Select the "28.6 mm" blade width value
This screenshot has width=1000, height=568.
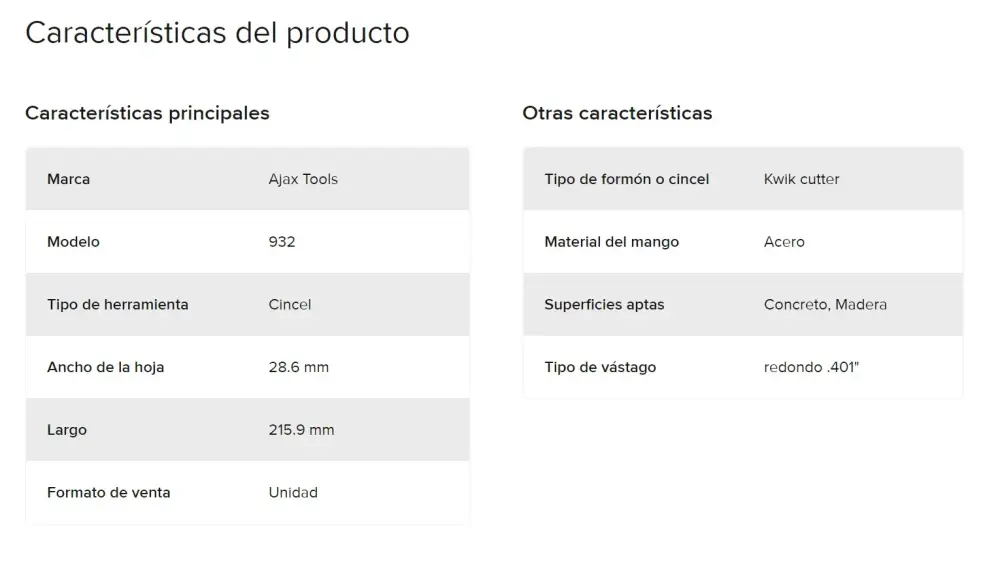point(298,367)
